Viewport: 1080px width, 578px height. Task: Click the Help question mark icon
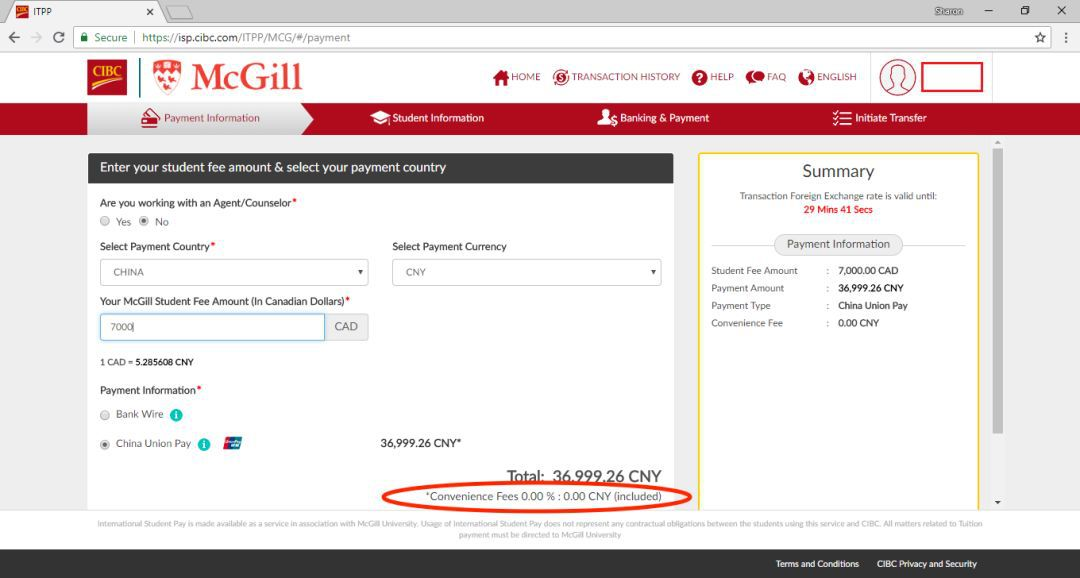[699, 77]
